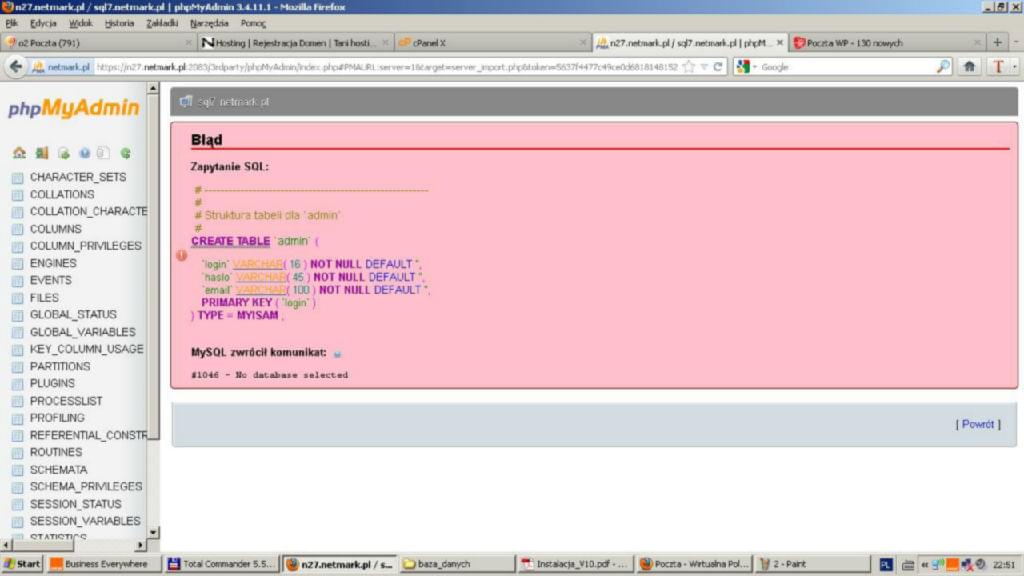Click the phpMyAdmin home icon in sidebar
Viewport: 1024px width, 576px height.
pos(19,153)
